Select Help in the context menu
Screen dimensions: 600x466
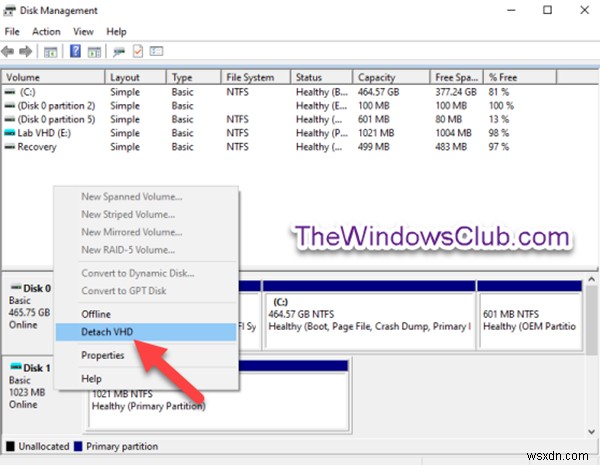(146, 379)
